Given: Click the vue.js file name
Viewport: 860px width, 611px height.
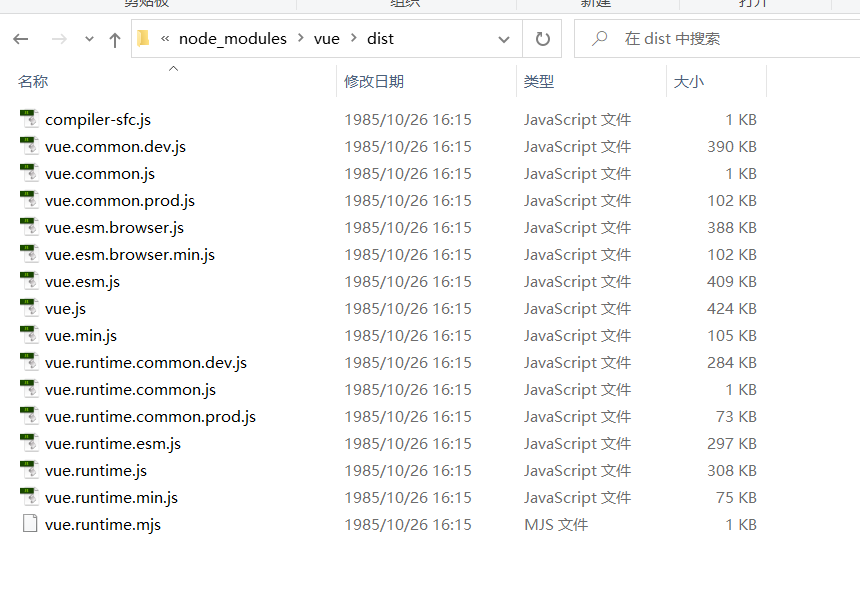Looking at the screenshot, I should [x=65, y=309].
